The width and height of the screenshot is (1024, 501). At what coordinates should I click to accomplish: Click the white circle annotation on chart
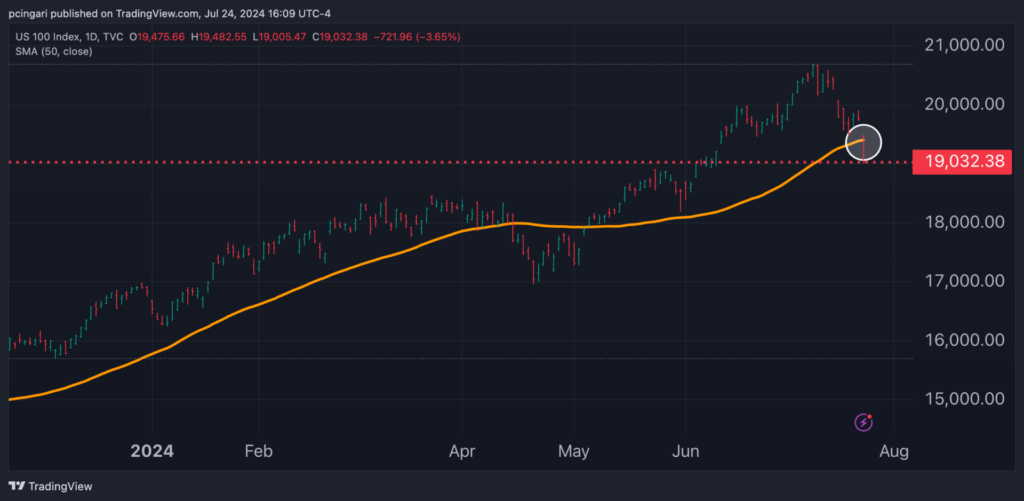(x=863, y=143)
